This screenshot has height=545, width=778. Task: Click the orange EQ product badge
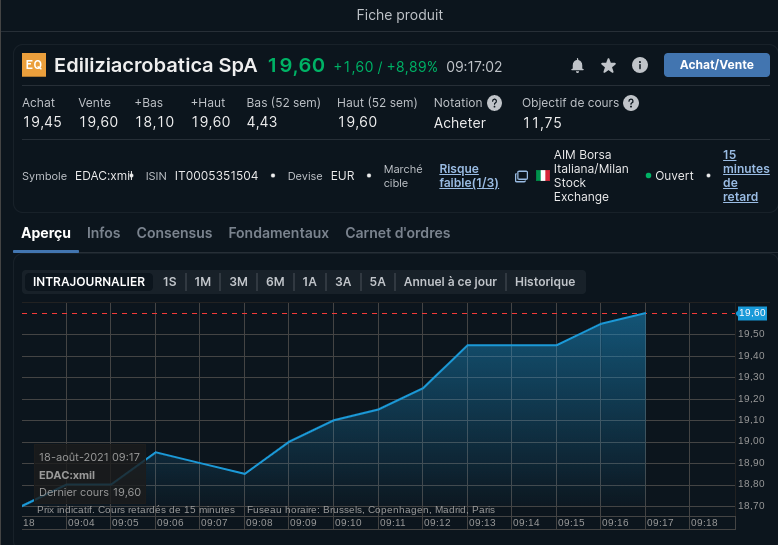coord(34,65)
